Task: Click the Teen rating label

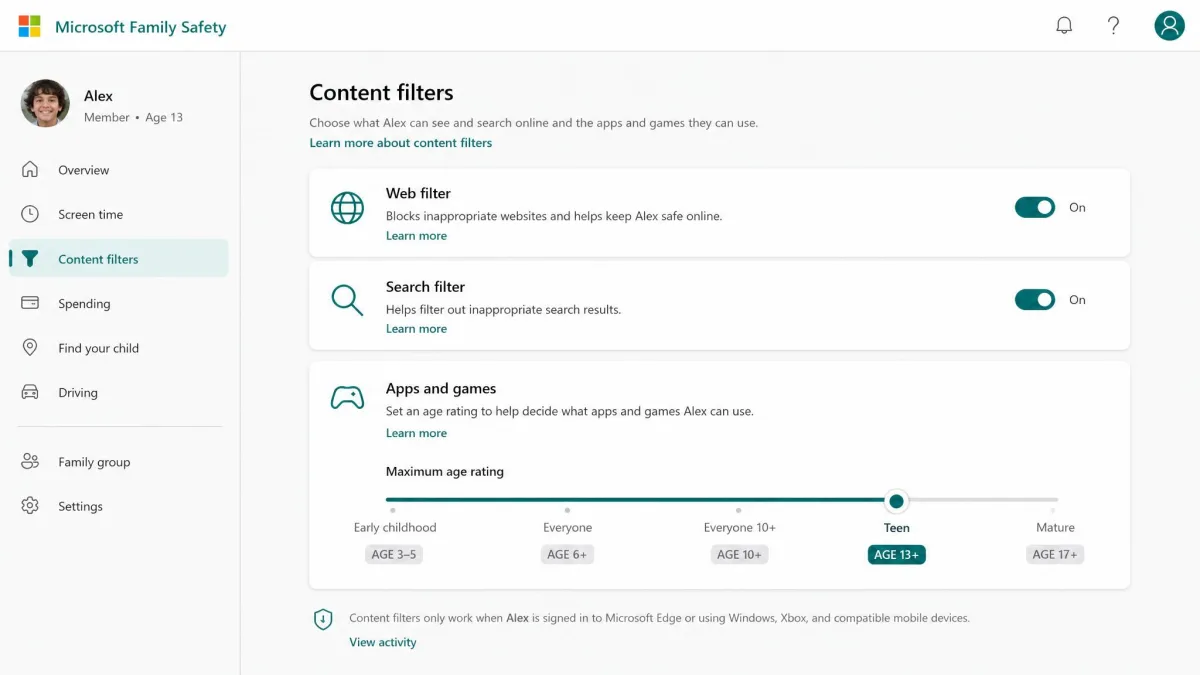Action: [896, 527]
